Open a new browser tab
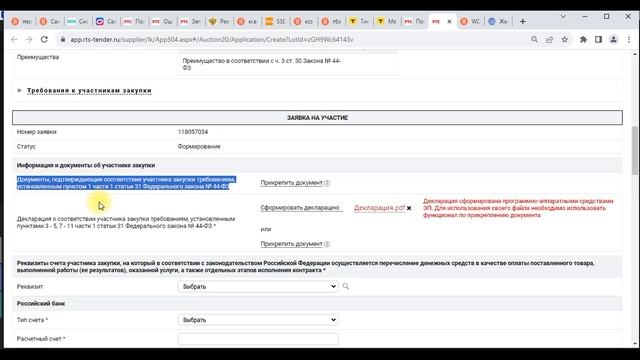This screenshot has height=360, width=640. tap(522, 22)
